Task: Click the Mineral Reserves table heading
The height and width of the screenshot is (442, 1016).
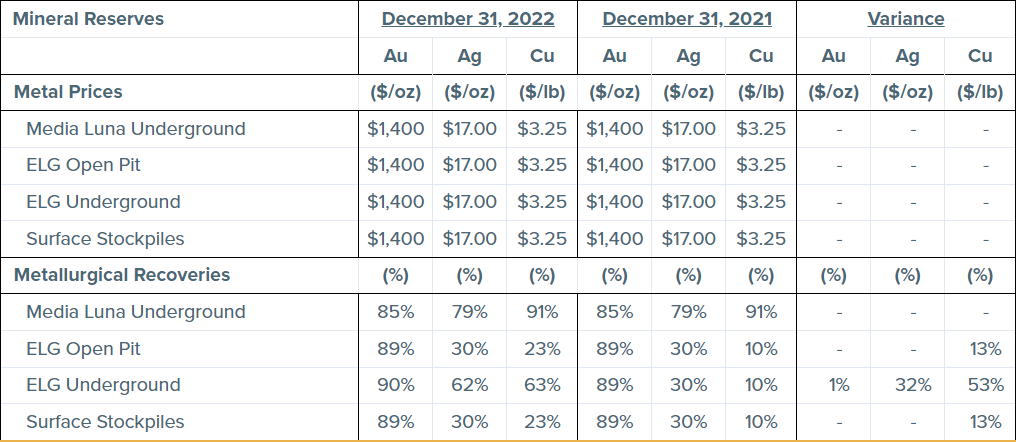Action: 88,19
